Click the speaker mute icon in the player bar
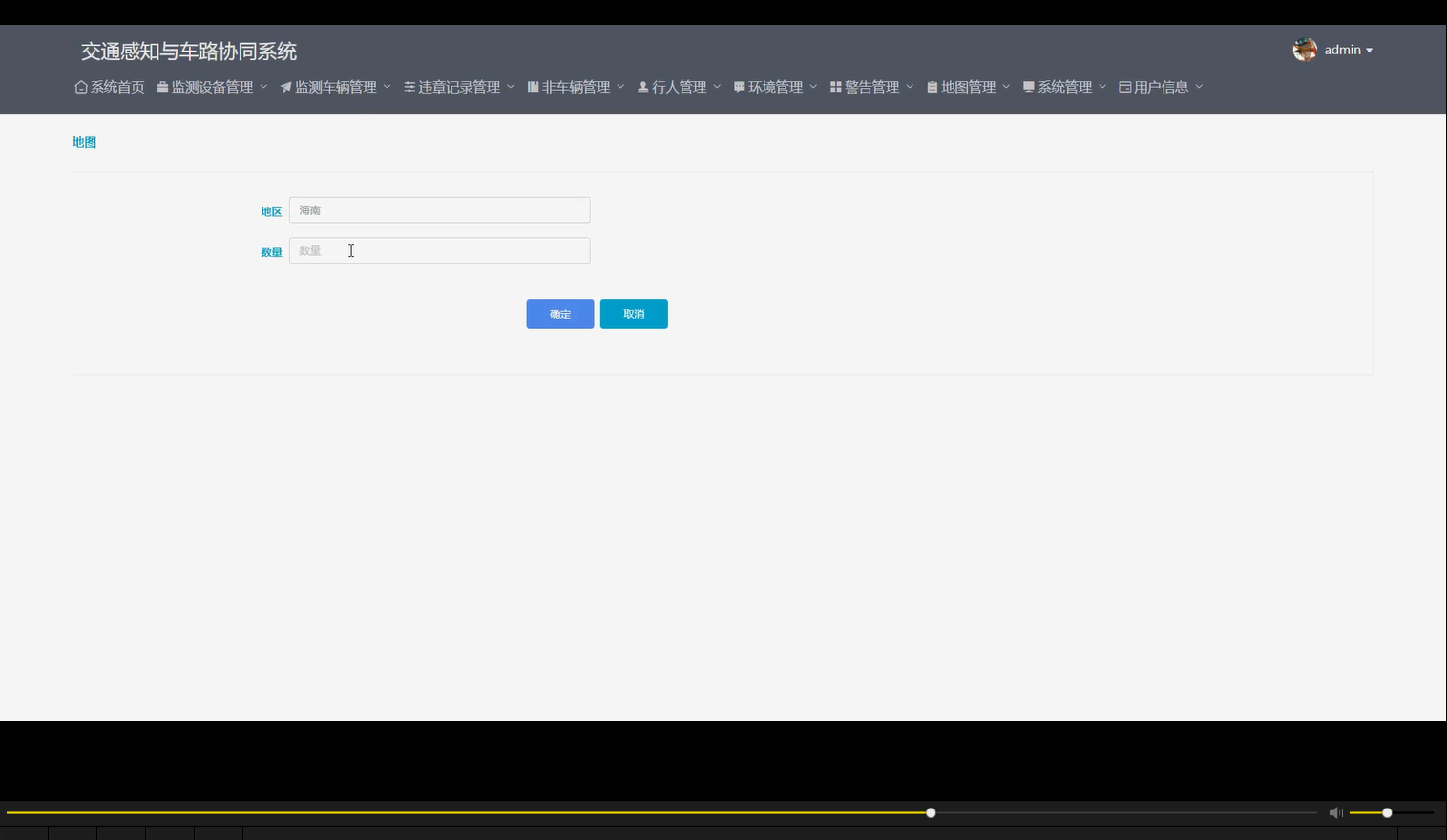 click(x=1335, y=812)
